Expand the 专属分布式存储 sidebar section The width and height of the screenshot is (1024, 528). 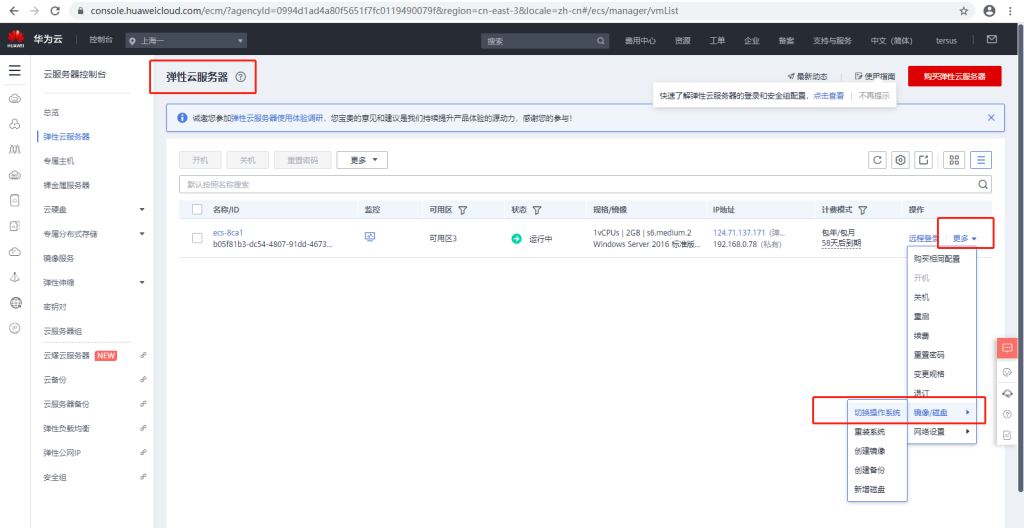pos(142,234)
